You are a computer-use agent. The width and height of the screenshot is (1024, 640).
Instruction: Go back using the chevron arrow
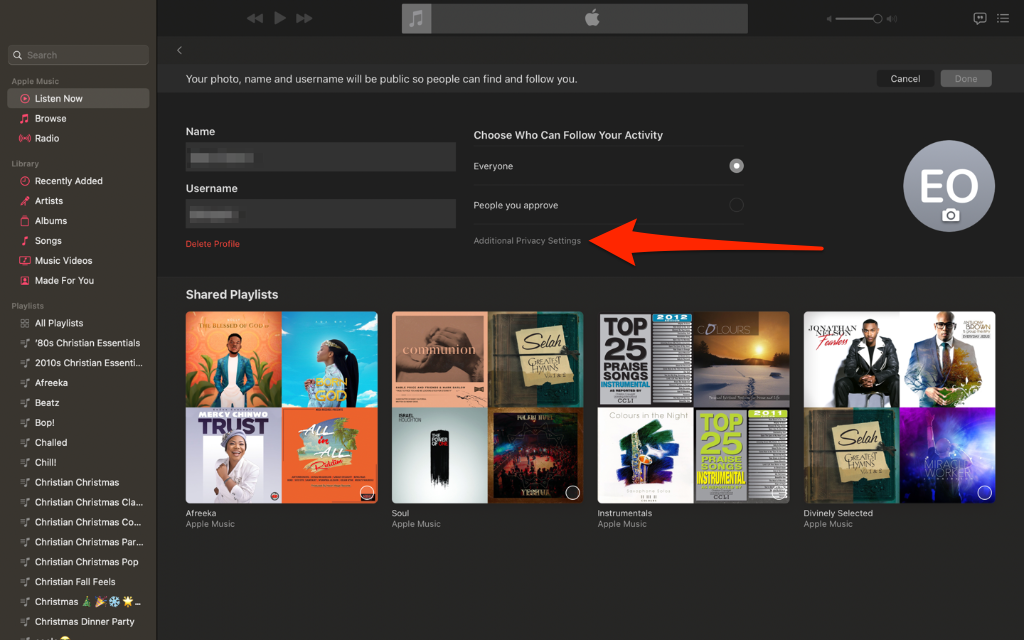click(180, 50)
